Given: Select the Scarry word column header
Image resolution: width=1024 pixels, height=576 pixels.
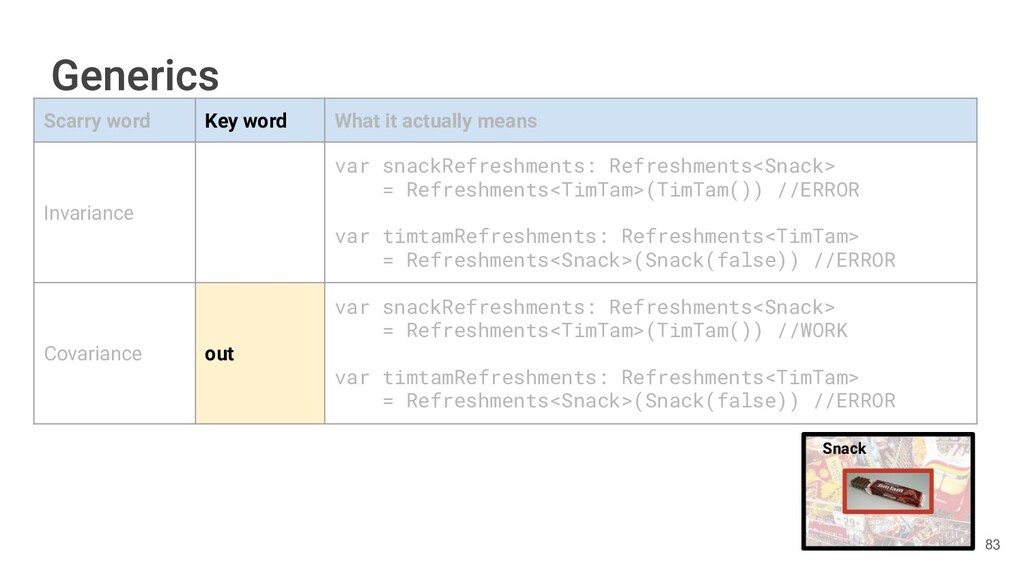Looking at the screenshot, I should 97,121.
